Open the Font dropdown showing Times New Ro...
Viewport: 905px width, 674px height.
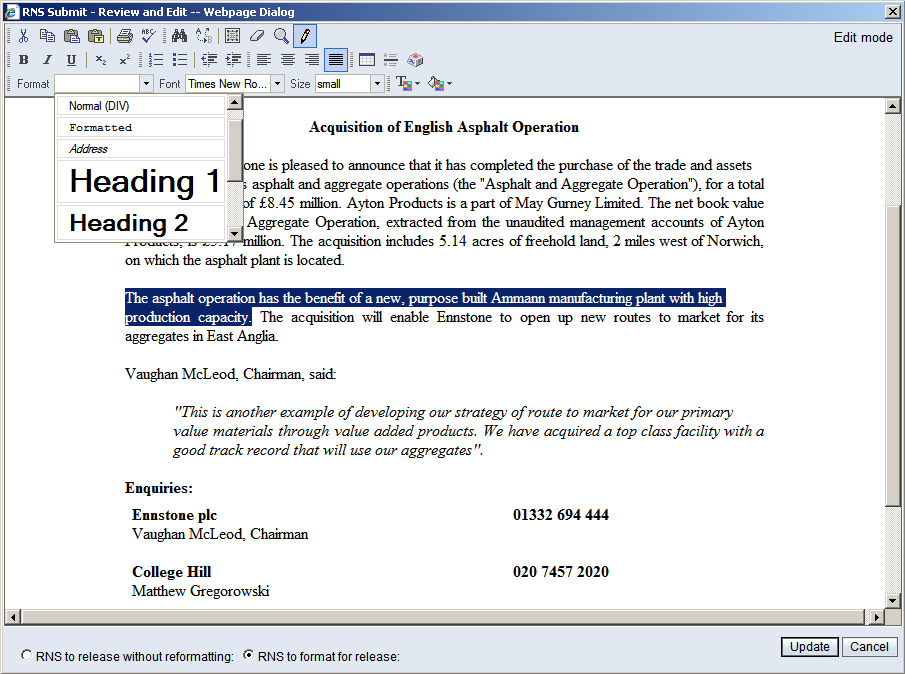[x=228, y=84]
